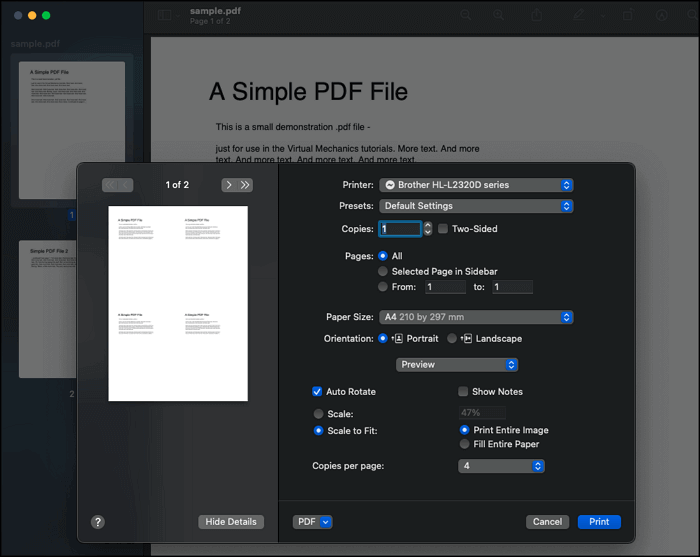
Task: Open the PDF options menu button
Action: click(312, 522)
